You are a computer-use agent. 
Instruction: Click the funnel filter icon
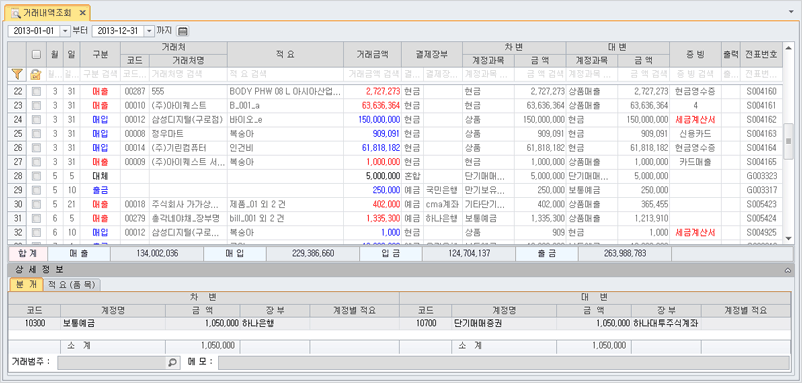tap(17, 75)
